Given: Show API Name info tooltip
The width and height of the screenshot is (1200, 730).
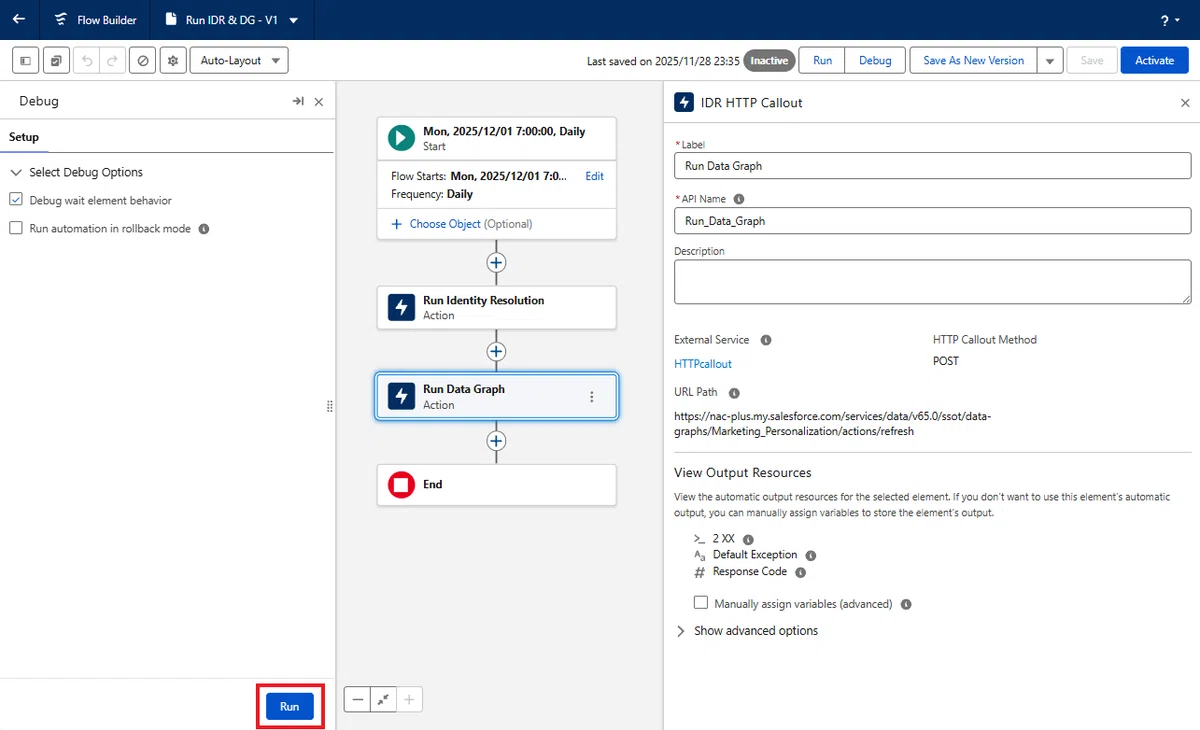Looking at the screenshot, I should pos(739,199).
